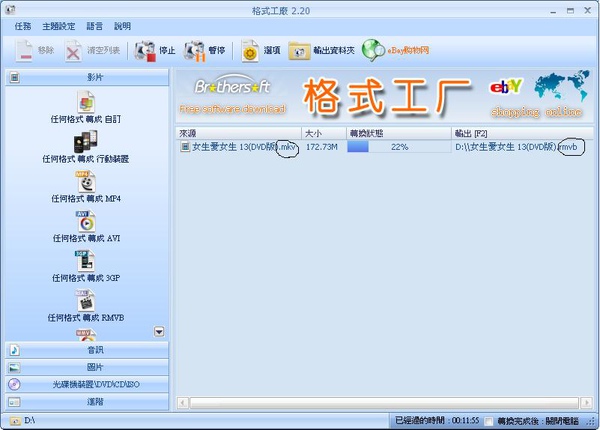Click the scroll right arrow of task list
This screenshot has width=600, height=430.
[x=586, y=402]
